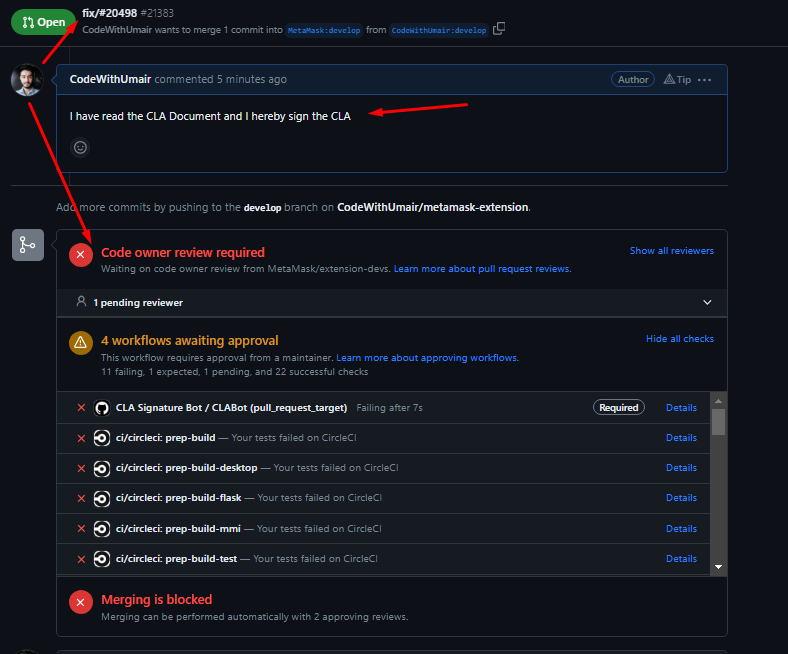The image size is (788, 654).
Task: Open Details for CLA Signature Bot check
Action: 681,408
